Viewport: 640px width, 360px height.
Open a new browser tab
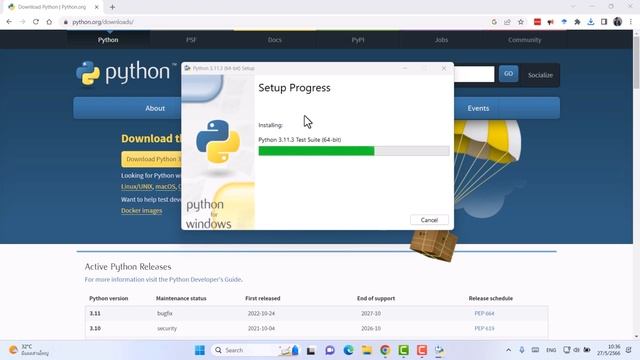(x=112, y=7)
